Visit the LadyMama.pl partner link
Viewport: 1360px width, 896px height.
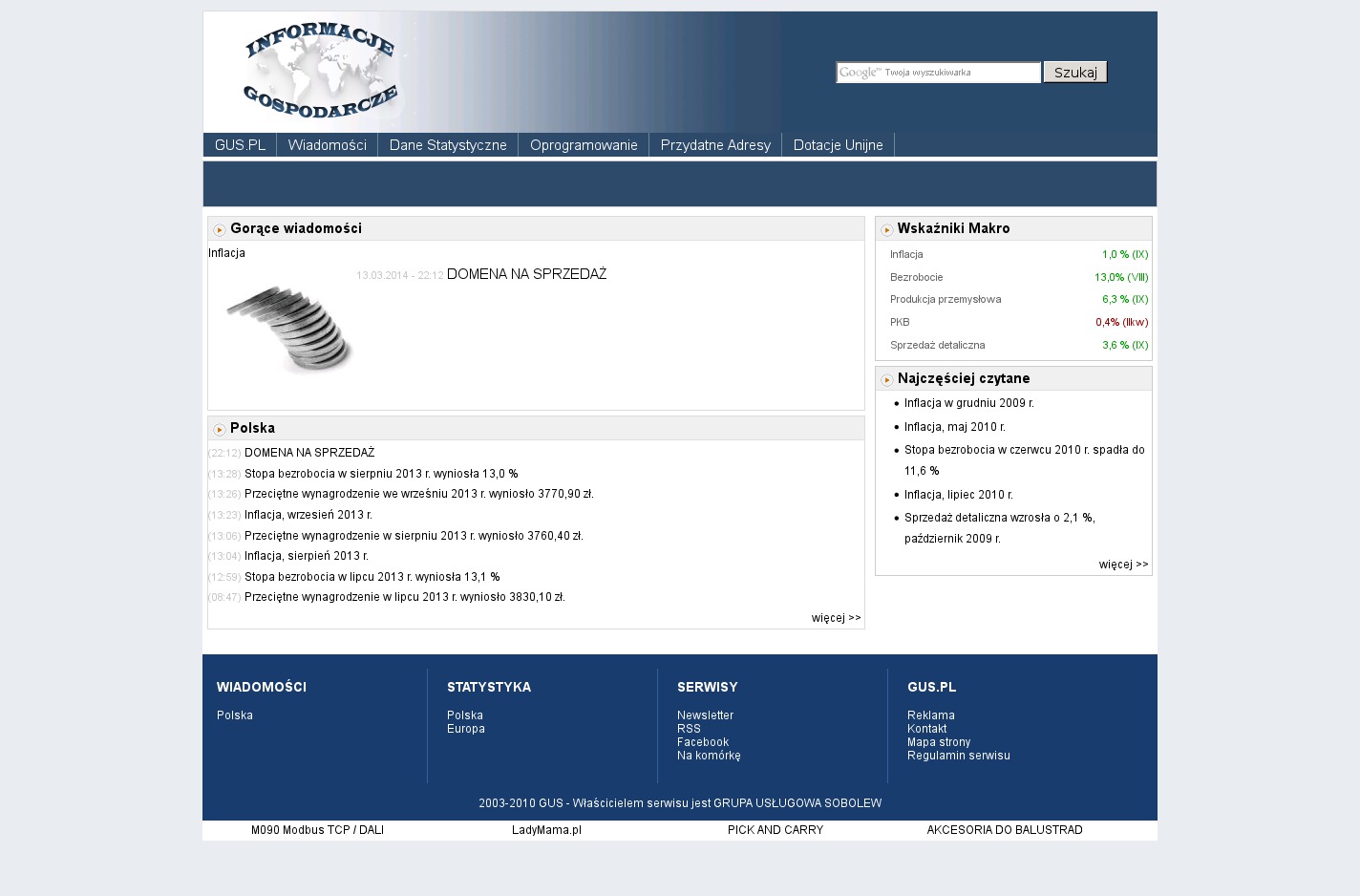point(546,830)
